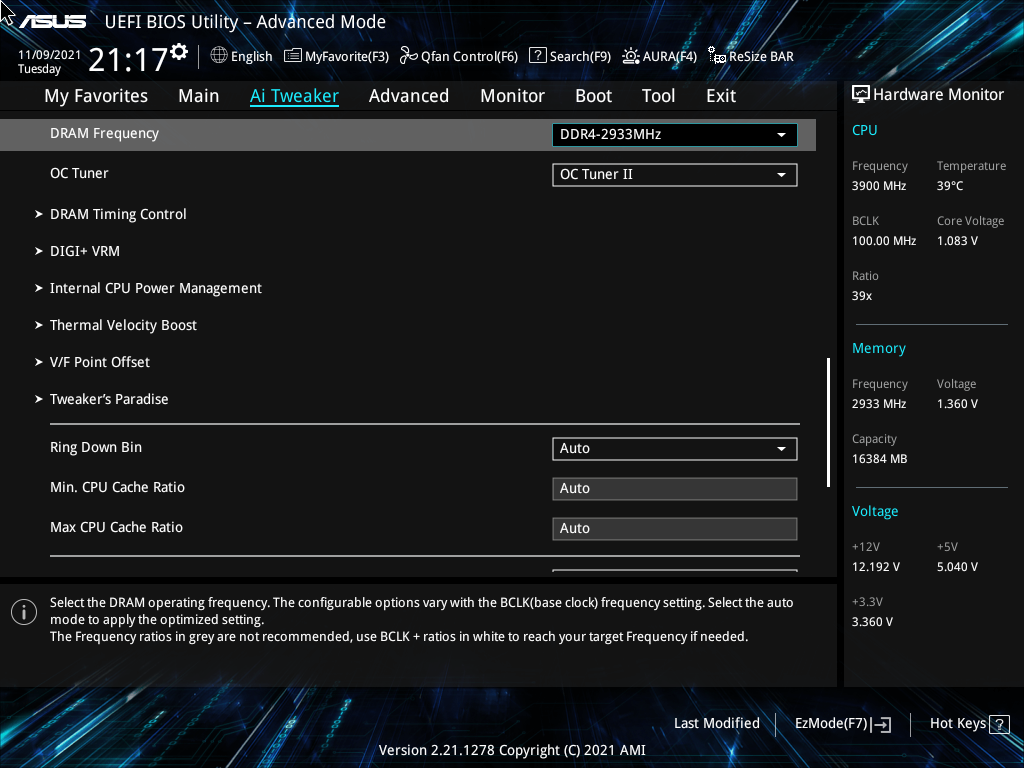Click the capacity value 16384 MB
Image resolution: width=1024 pixels, height=768 pixels.
[880, 459]
